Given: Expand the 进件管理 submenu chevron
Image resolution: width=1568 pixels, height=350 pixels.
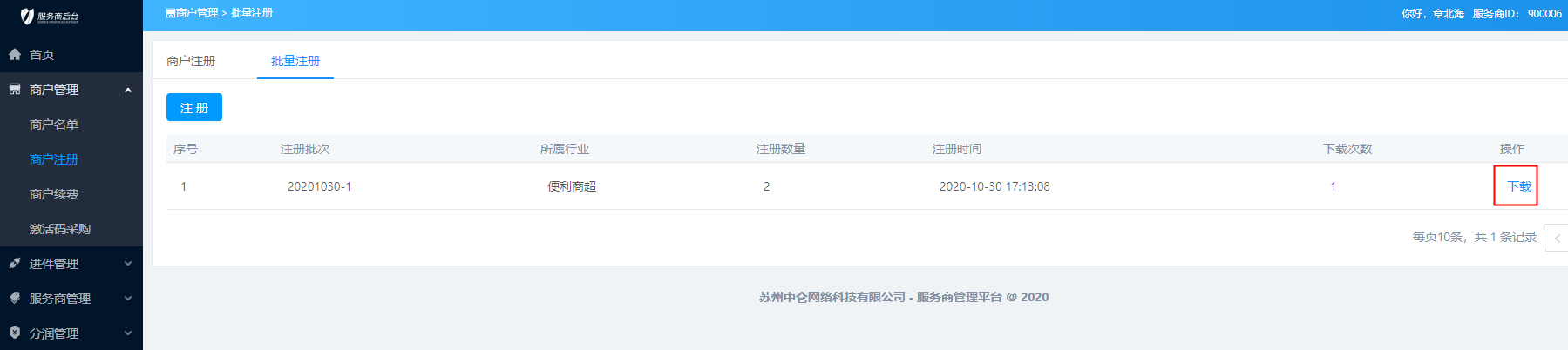Looking at the screenshot, I should (128, 264).
